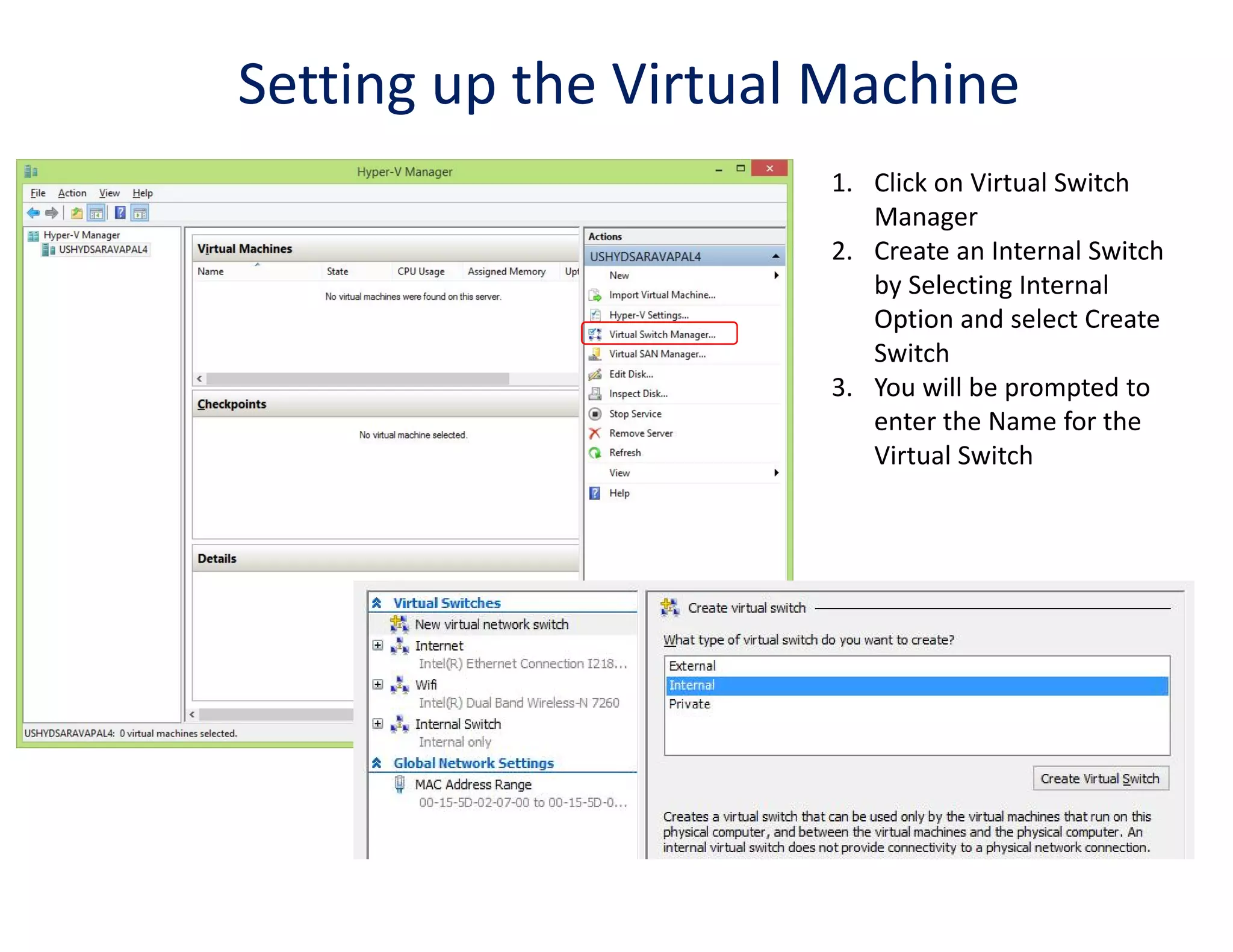Click the Import Virtual Machine icon
Screen dimensions: 1233x952
click(x=595, y=295)
